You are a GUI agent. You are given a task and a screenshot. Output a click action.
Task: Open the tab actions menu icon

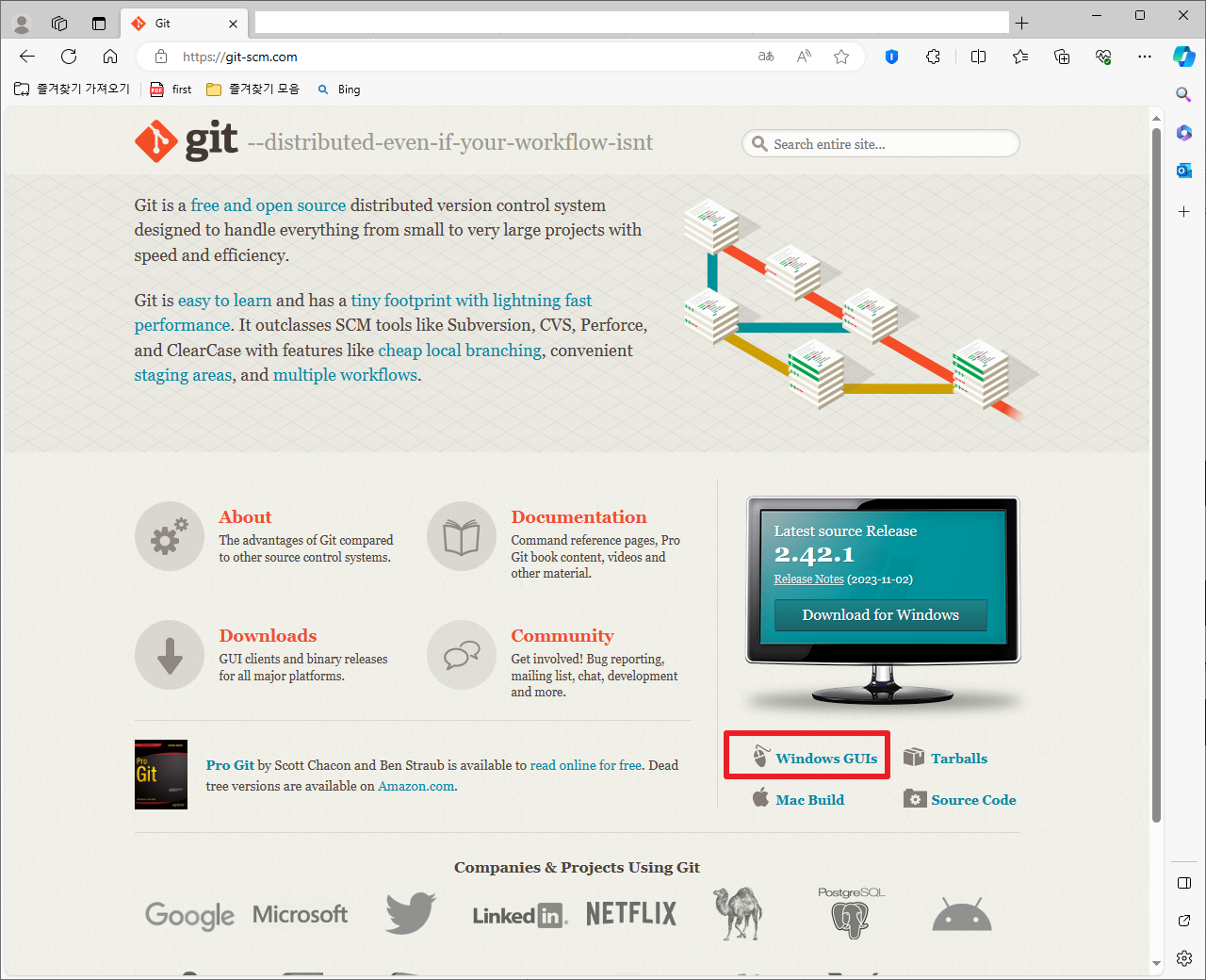(99, 24)
